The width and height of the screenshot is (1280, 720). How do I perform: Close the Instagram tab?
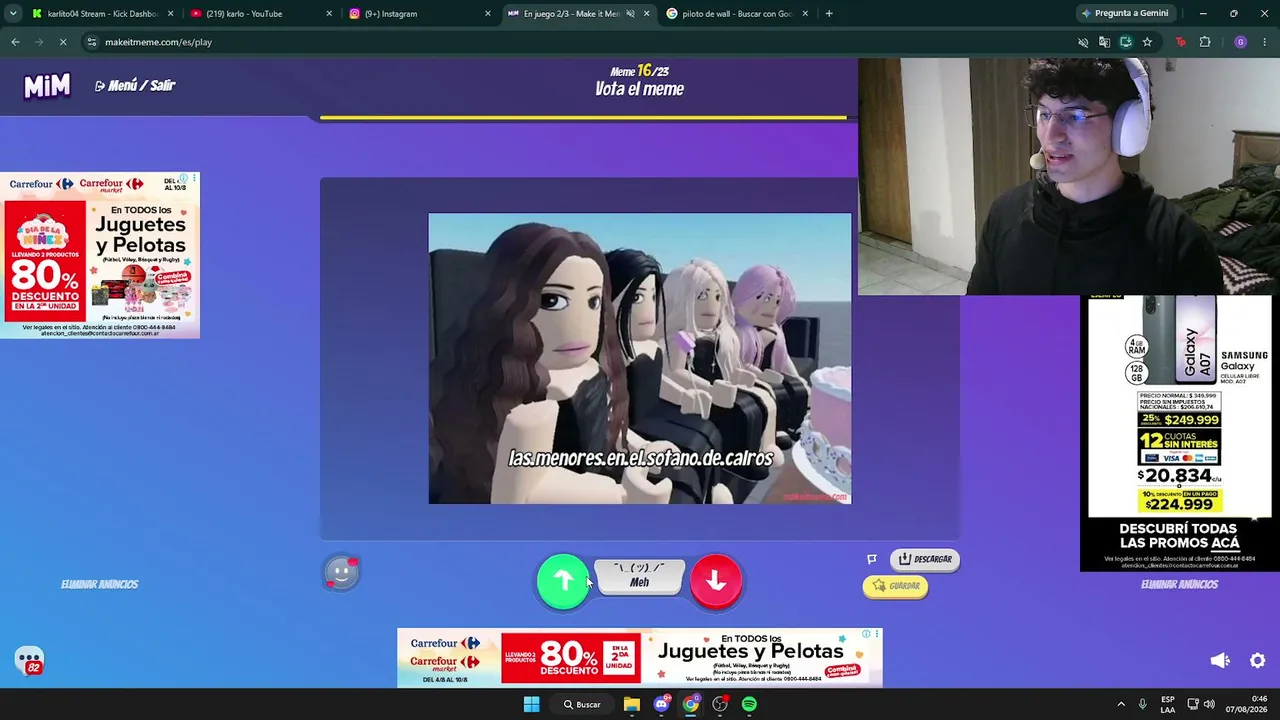click(488, 14)
